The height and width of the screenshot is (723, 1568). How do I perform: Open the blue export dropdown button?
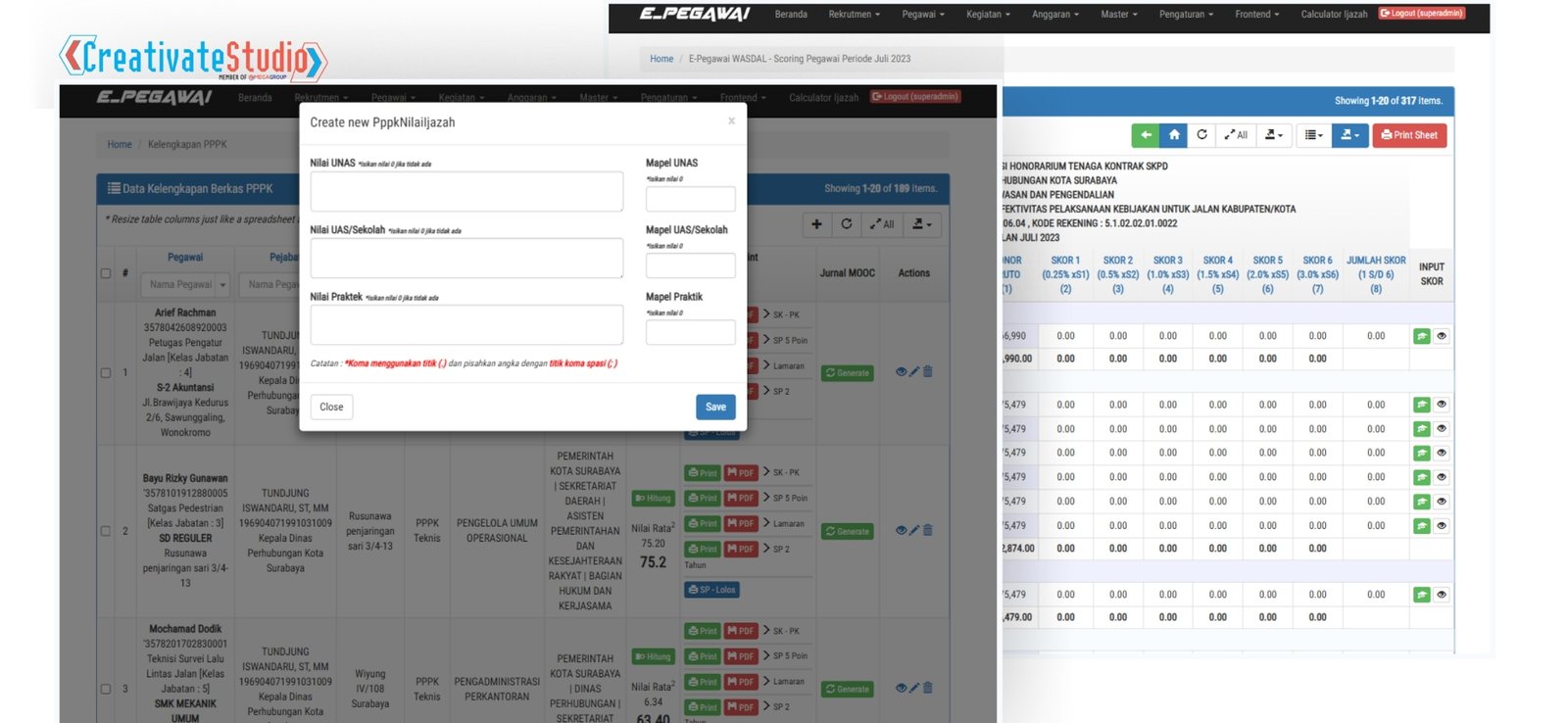pos(1349,135)
